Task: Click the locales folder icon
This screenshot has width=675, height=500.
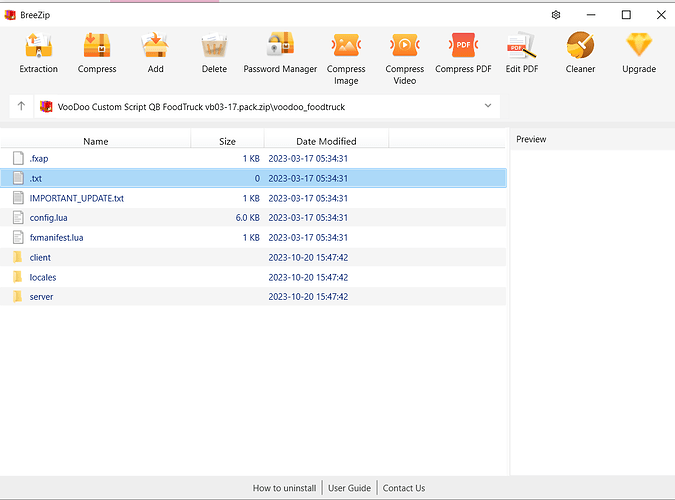Action: (x=18, y=277)
